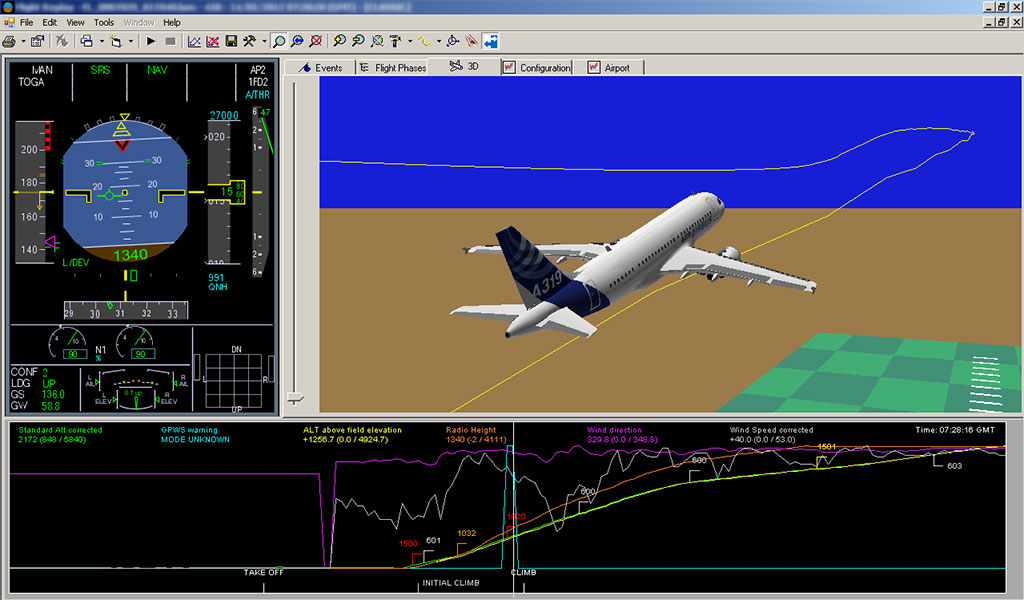Click the Standard Alt corrected legend label
1024x600 pixels.
60,430
